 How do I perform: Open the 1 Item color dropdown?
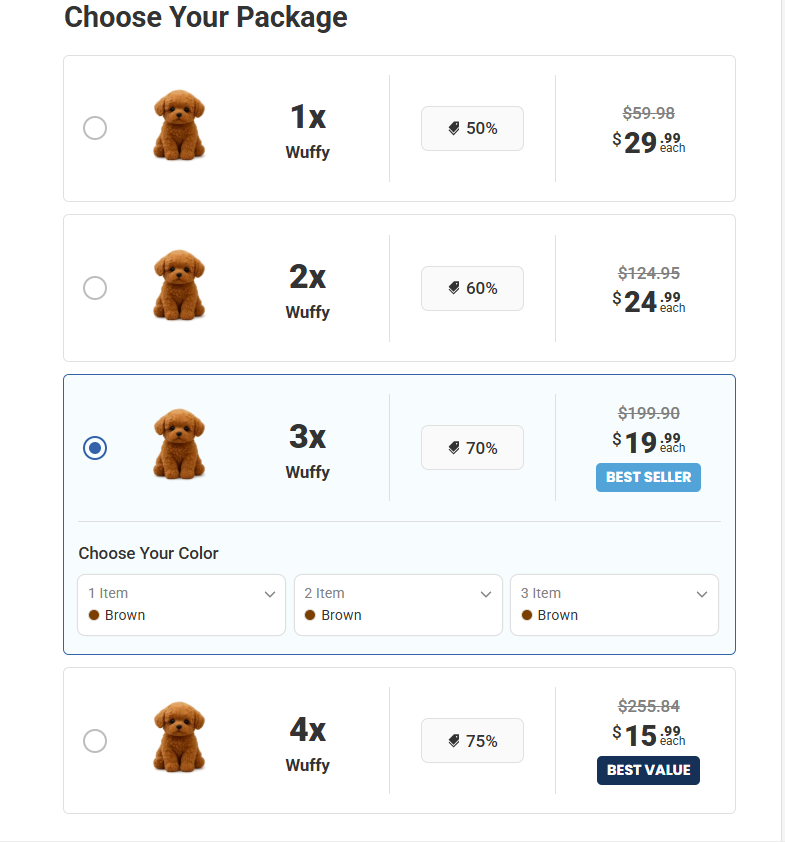181,604
